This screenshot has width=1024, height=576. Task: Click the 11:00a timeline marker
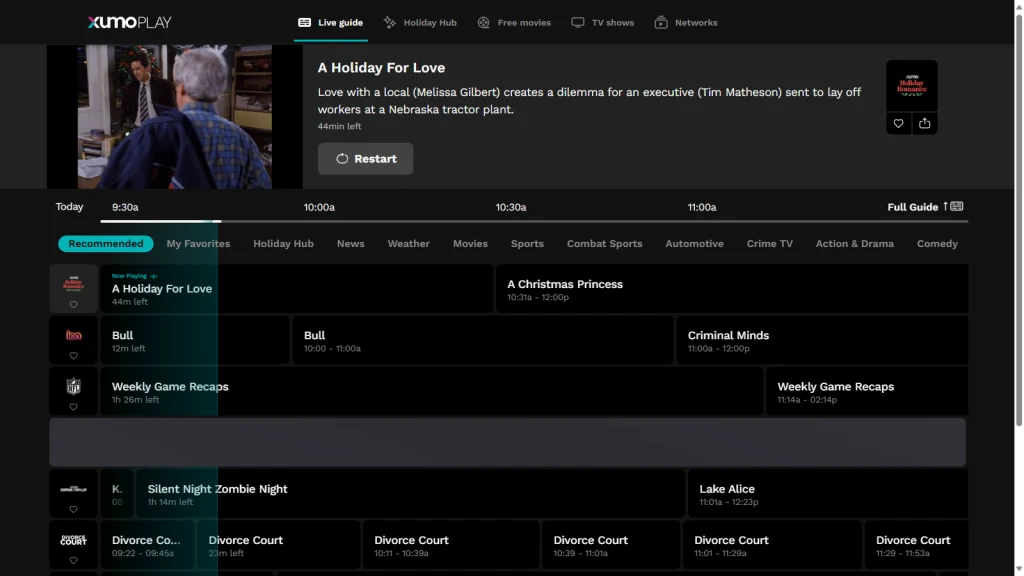pyautogui.click(x=701, y=207)
